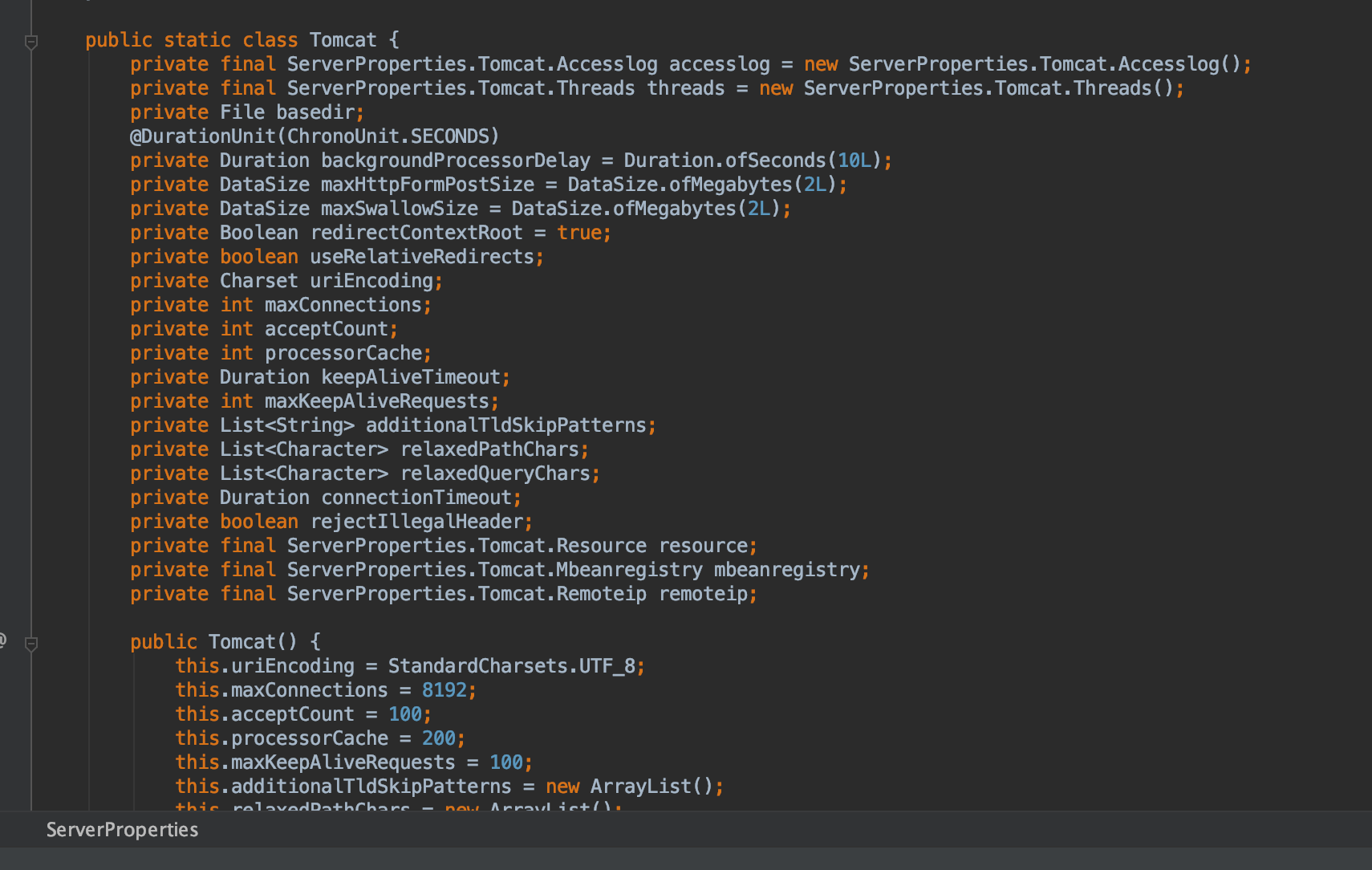This screenshot has height=870, width=1372.
Task: Click the rejectIllegalHeader field name
Action: (416, 522)
